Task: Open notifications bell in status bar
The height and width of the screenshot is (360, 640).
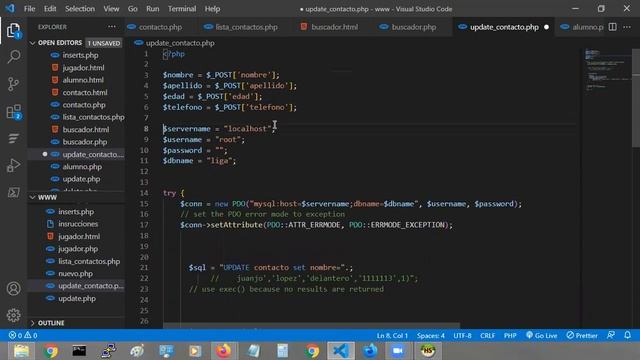Action: (x=627, y=335)
